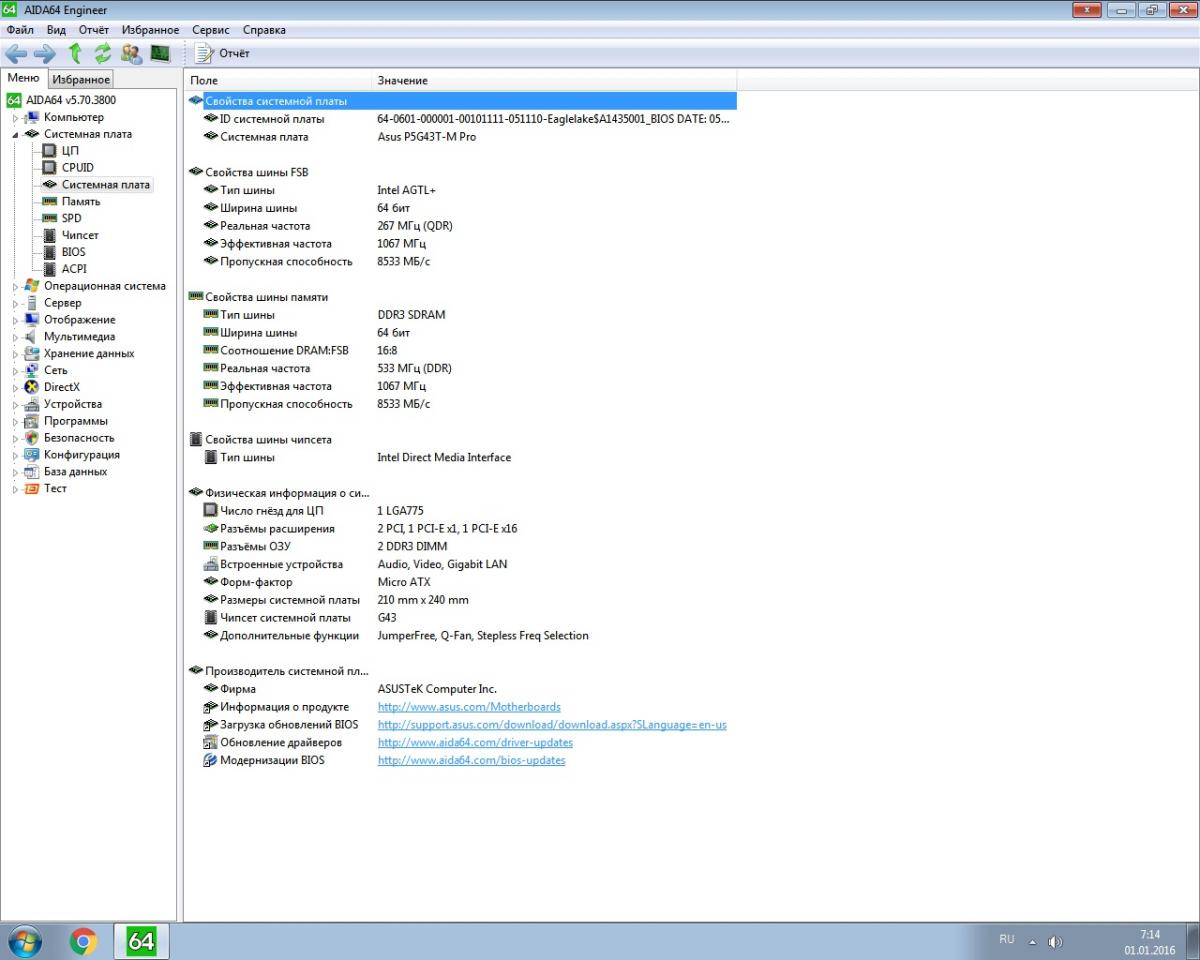
Task: Click the Программы tree icon
Action: [32, 421]
